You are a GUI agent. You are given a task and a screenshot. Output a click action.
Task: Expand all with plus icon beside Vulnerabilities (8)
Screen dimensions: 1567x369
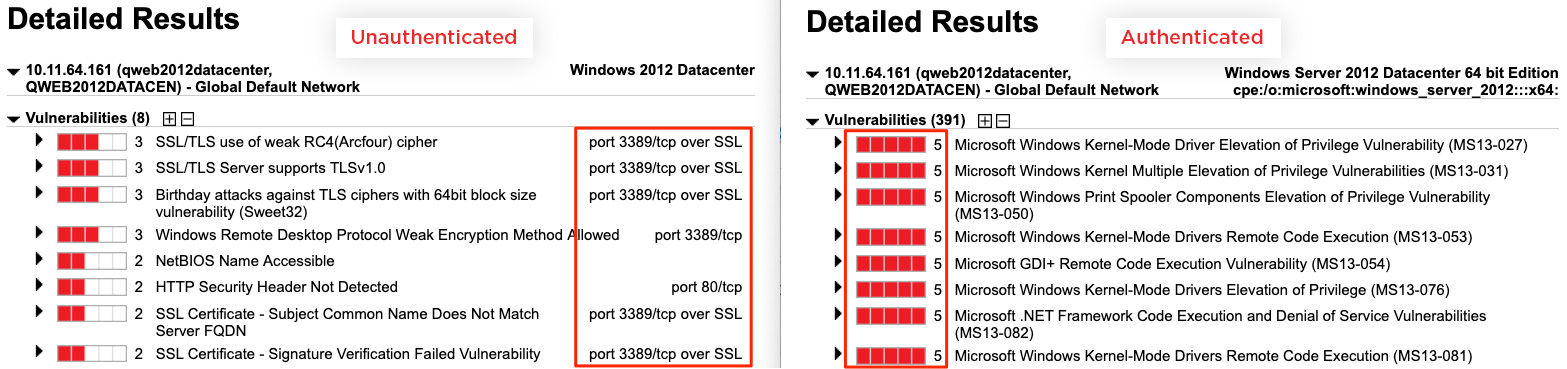pos(169,119)
